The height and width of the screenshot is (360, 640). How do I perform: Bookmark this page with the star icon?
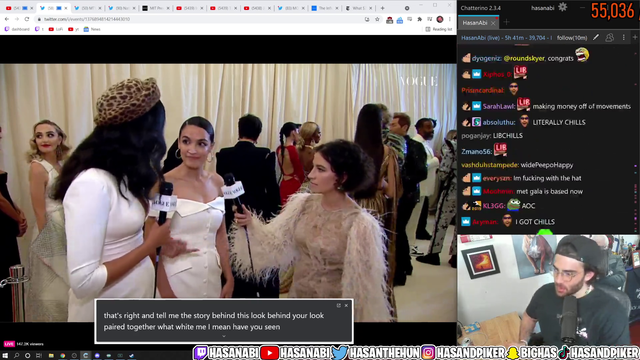pos(377,19)
